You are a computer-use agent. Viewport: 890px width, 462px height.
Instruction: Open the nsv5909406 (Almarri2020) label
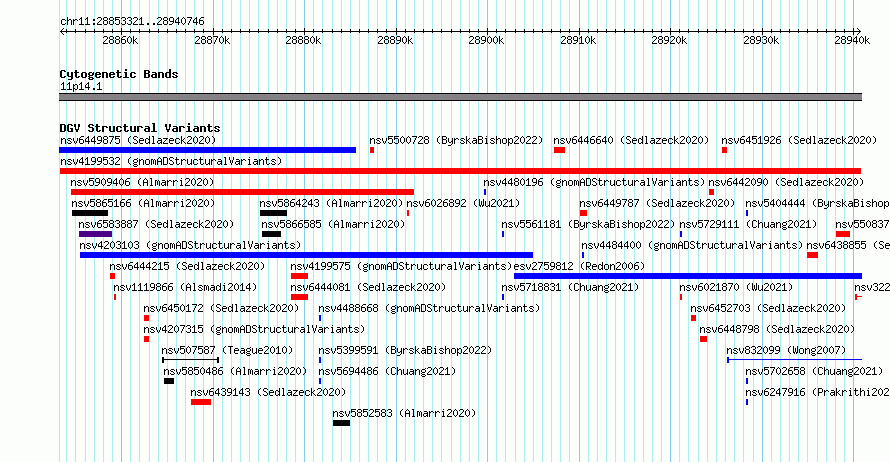tap(142, 182)
